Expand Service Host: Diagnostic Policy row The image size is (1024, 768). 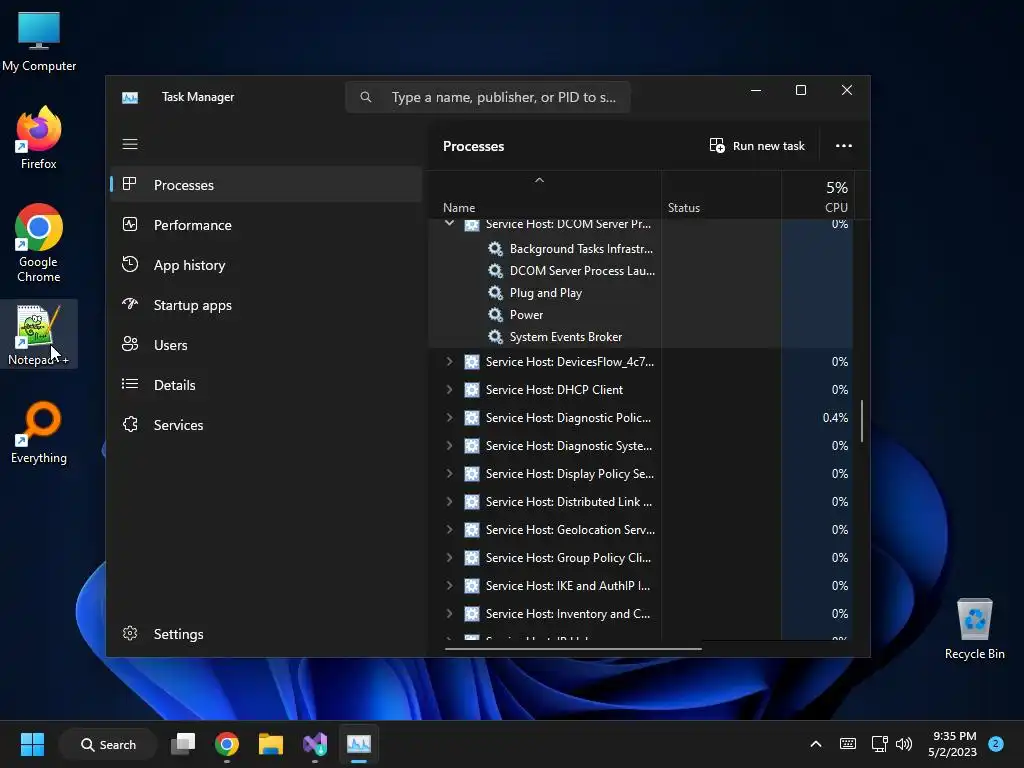(449, 417)
